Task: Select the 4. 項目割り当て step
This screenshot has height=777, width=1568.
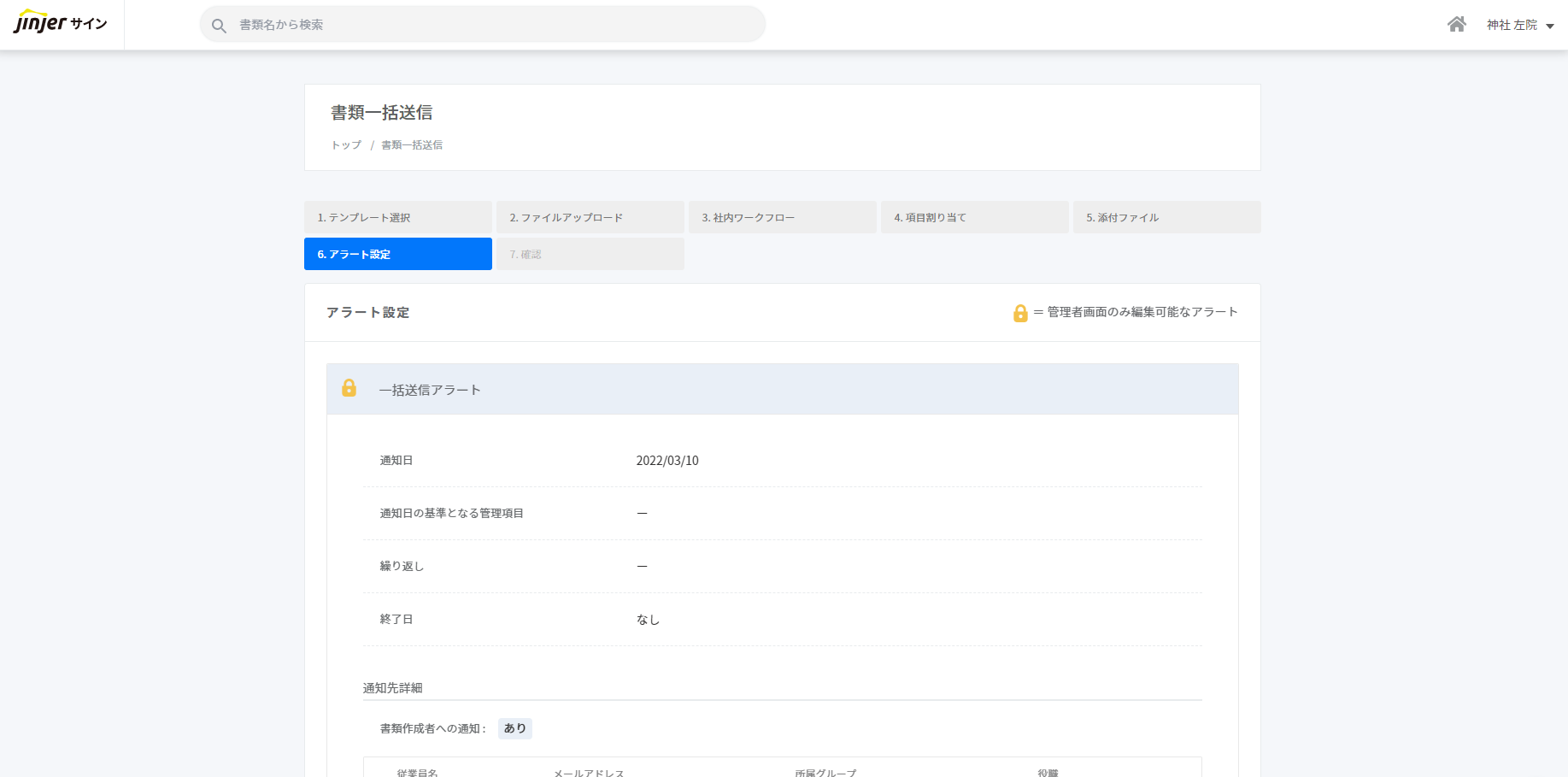Action: point(974,217)
